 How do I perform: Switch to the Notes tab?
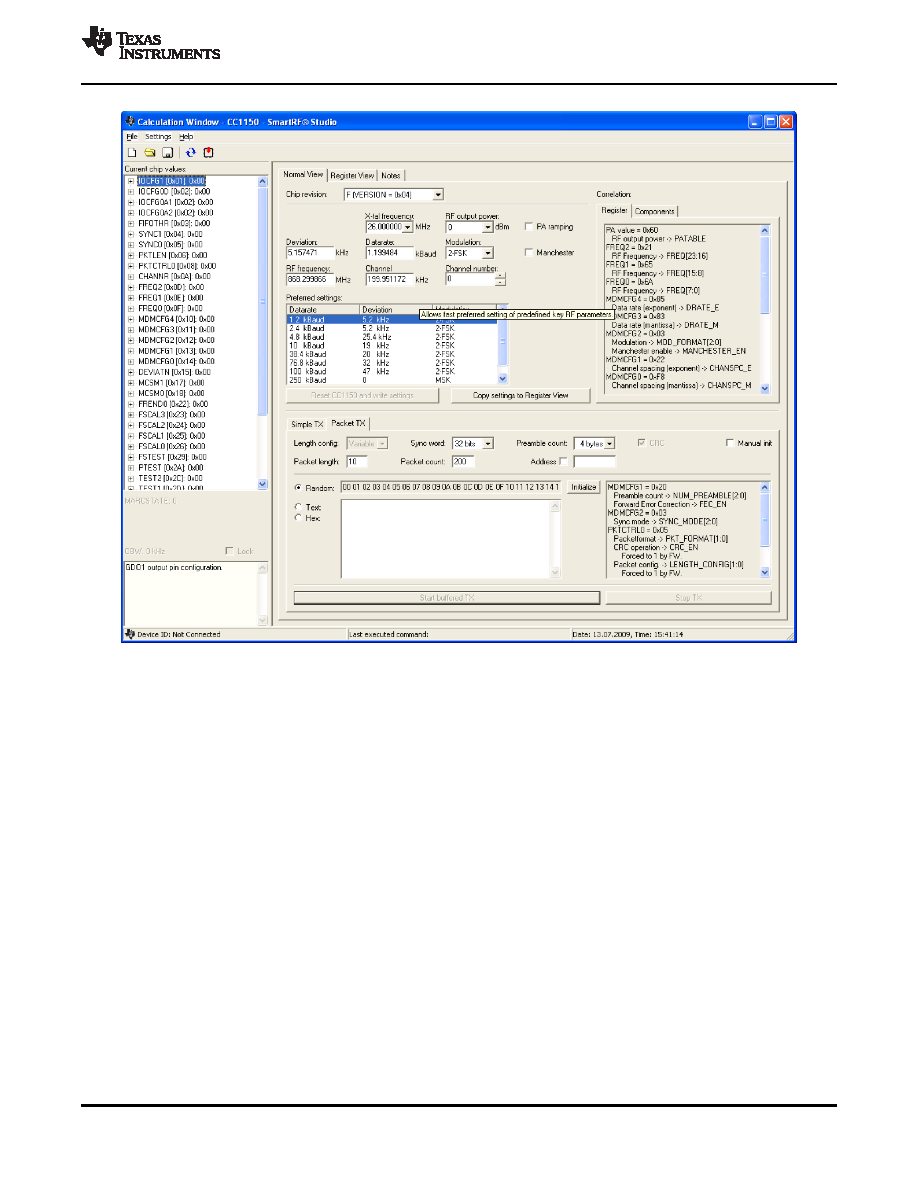tap(391, 175)
